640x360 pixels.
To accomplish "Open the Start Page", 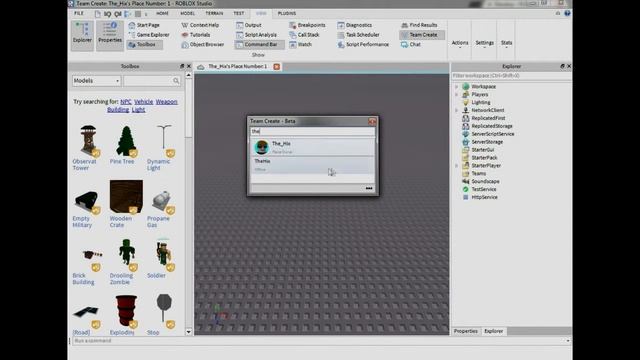I will click(144, 25).
